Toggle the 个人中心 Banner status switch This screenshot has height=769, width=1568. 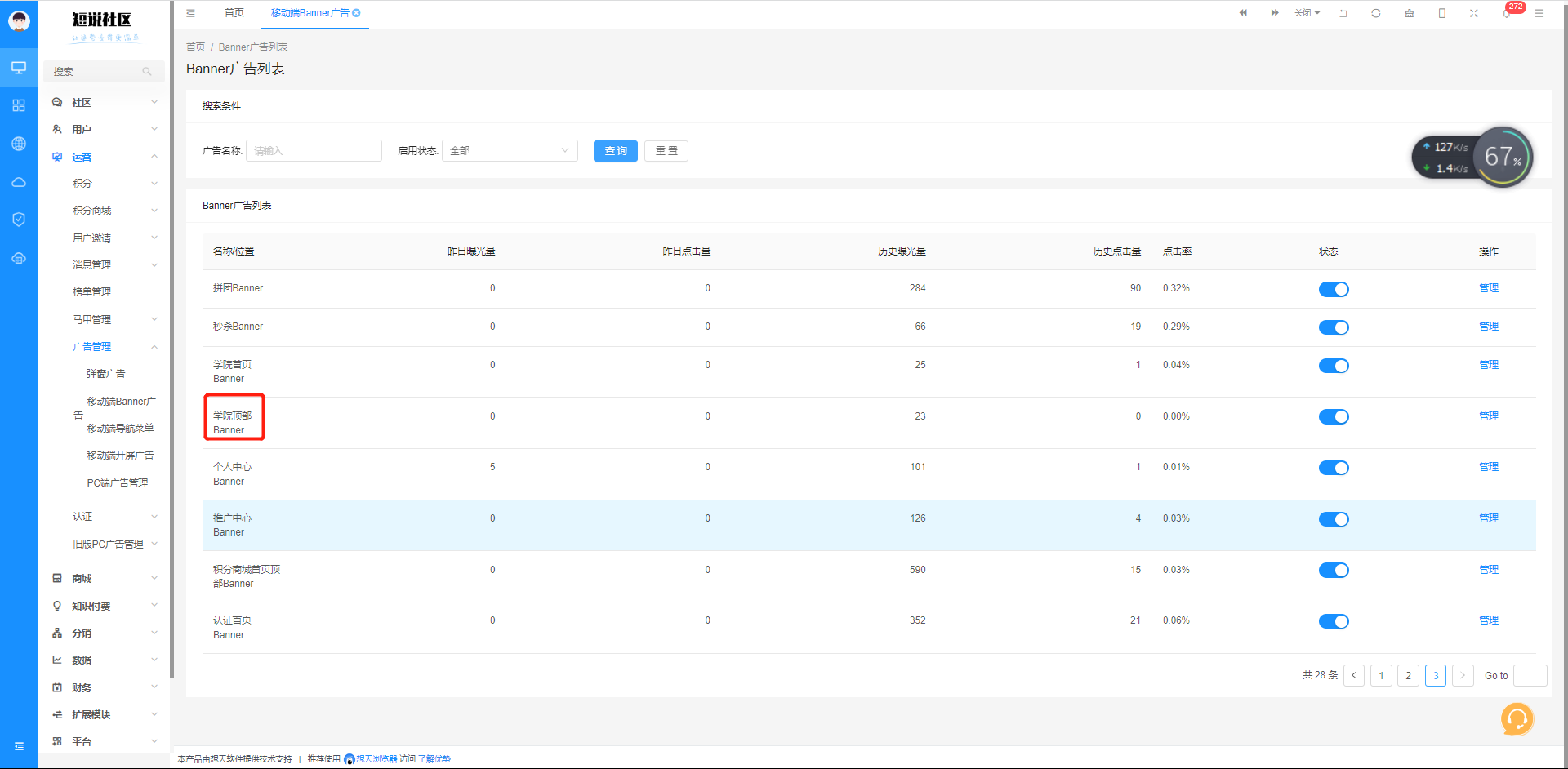[x=1334, y=468]
